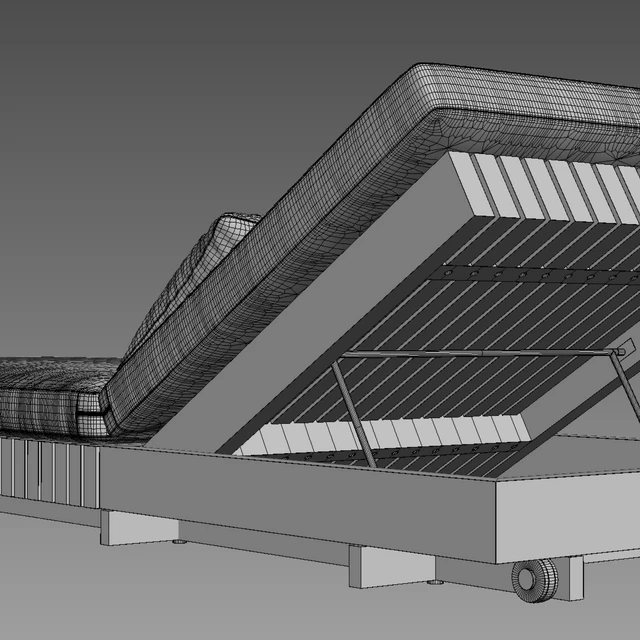Select the caster wheel under the bed frame
The height and width of the screenshot is (640, 640).
coord(535,580)
